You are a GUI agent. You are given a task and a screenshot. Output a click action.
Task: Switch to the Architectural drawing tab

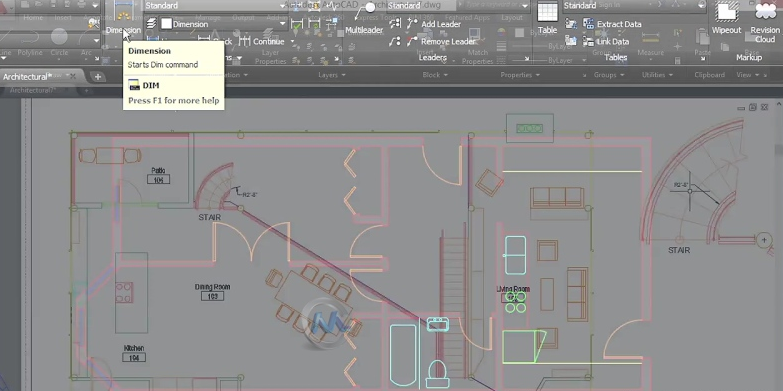25,77
